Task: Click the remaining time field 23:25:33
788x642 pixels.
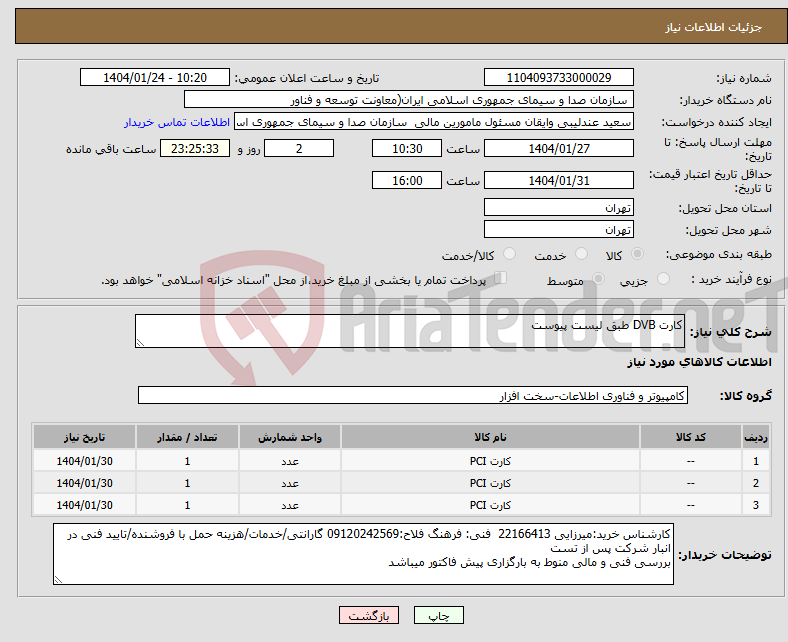Action: [195, 148]
